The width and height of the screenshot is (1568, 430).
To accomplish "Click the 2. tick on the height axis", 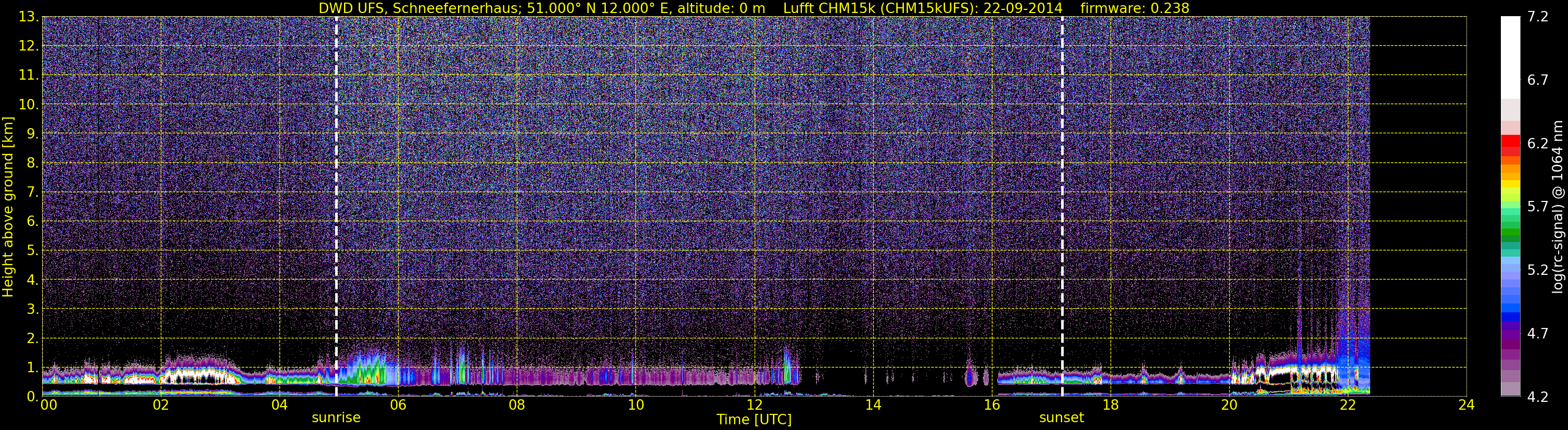I will [32, 339].
